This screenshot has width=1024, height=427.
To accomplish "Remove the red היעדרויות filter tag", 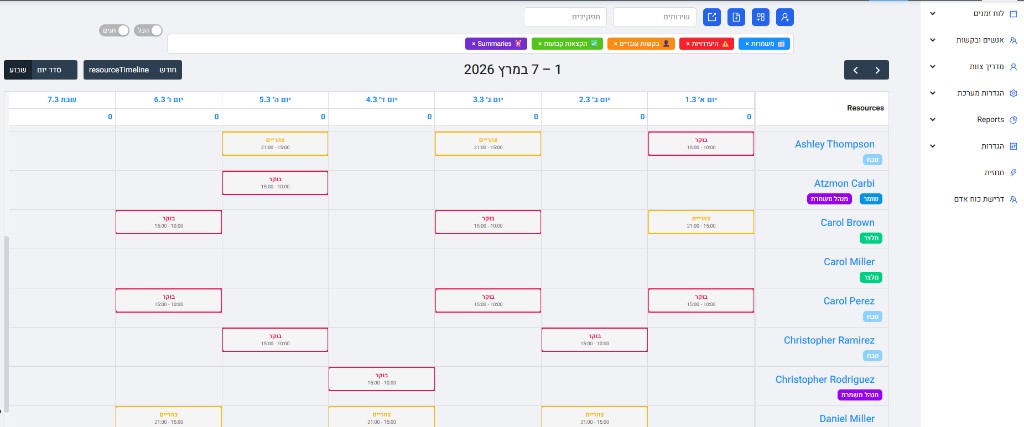I will coord(687,44).
